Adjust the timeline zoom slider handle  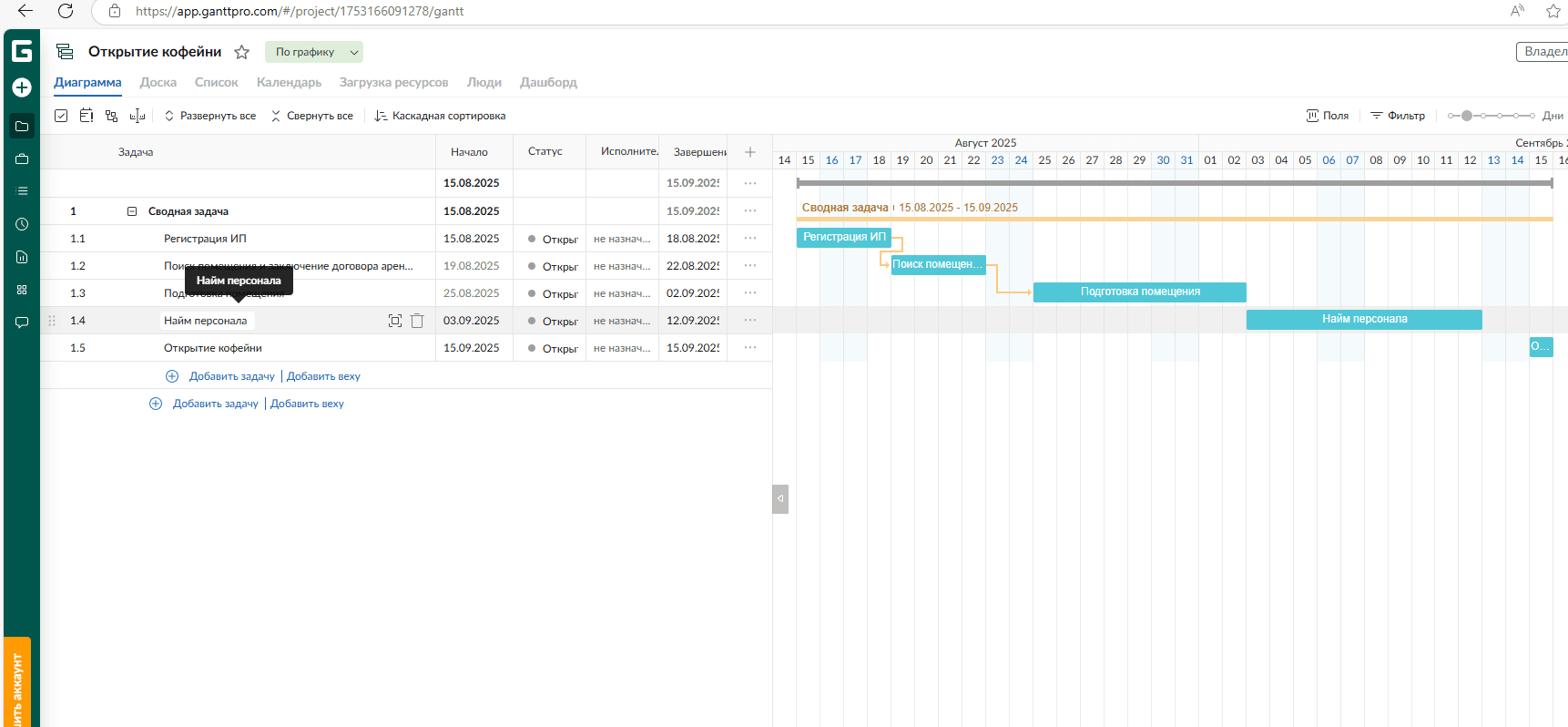click(x=1466, y=116)
